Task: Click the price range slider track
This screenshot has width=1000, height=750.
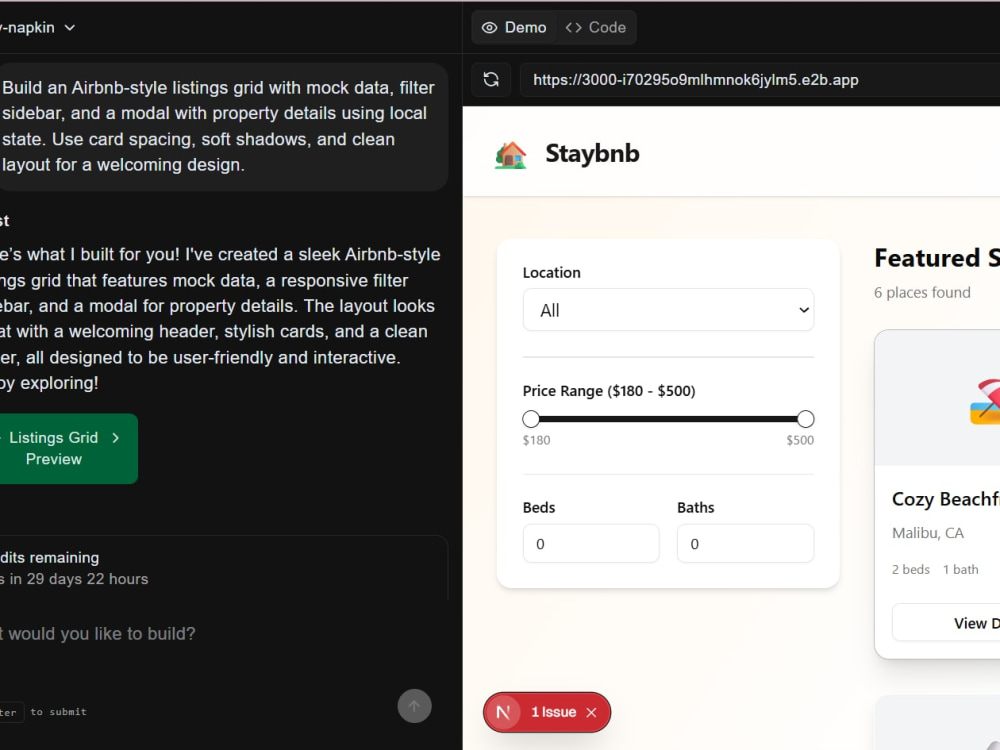Action: coord(668,419)
